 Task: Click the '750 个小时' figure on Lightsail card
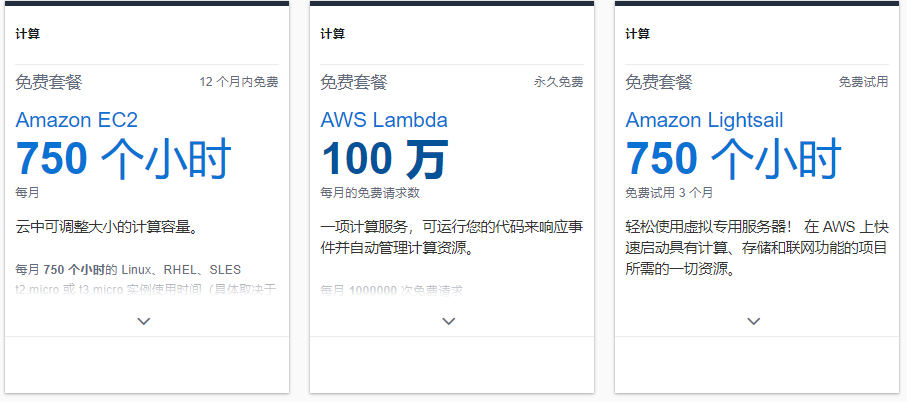click(733, 158)
